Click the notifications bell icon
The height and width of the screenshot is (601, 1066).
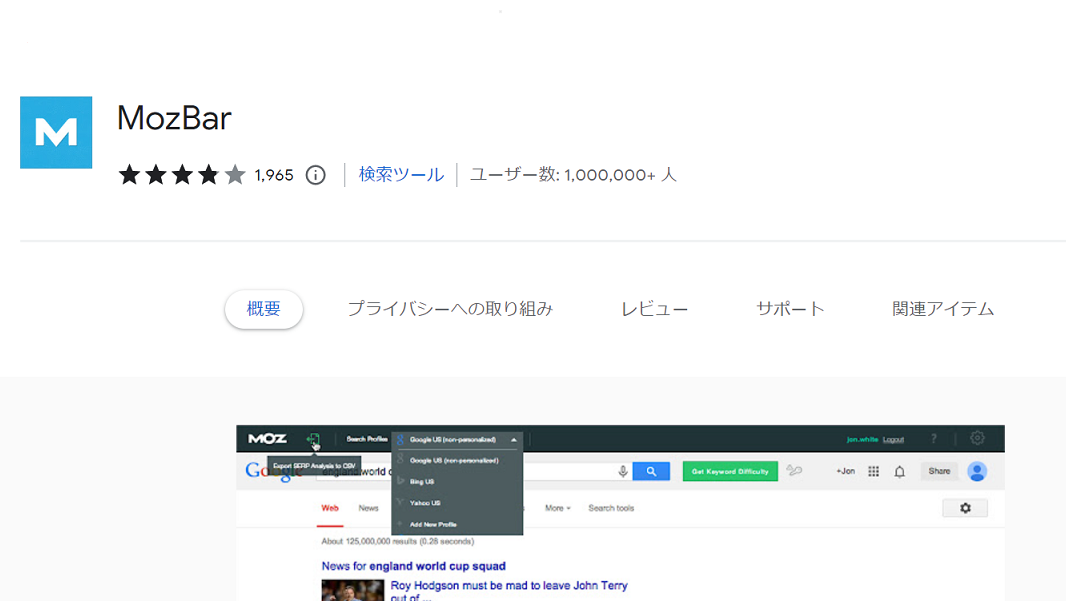[x=898, y=471]
